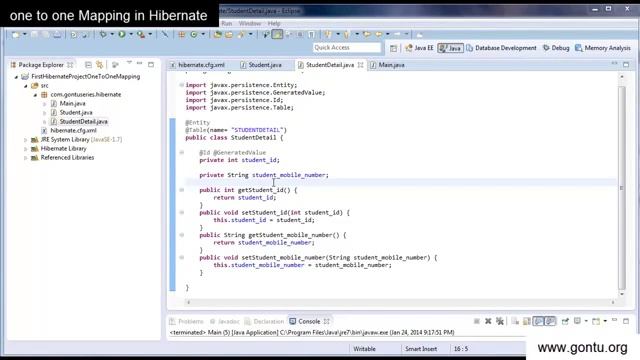Expand the Referenced Libraries node

pyautogui.click(x=26, y=158)
